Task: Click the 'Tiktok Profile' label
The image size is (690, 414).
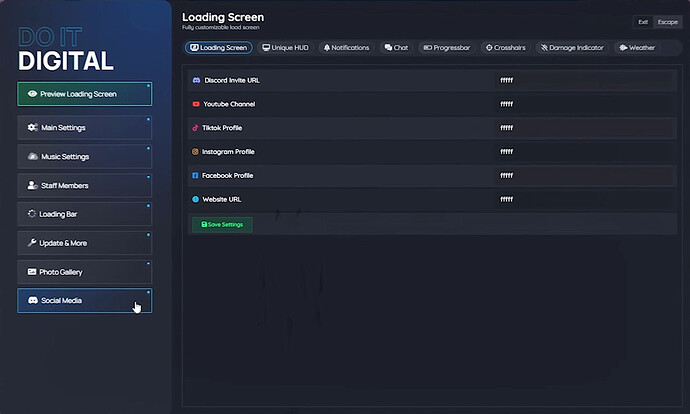Action: [x=222, y=128]
